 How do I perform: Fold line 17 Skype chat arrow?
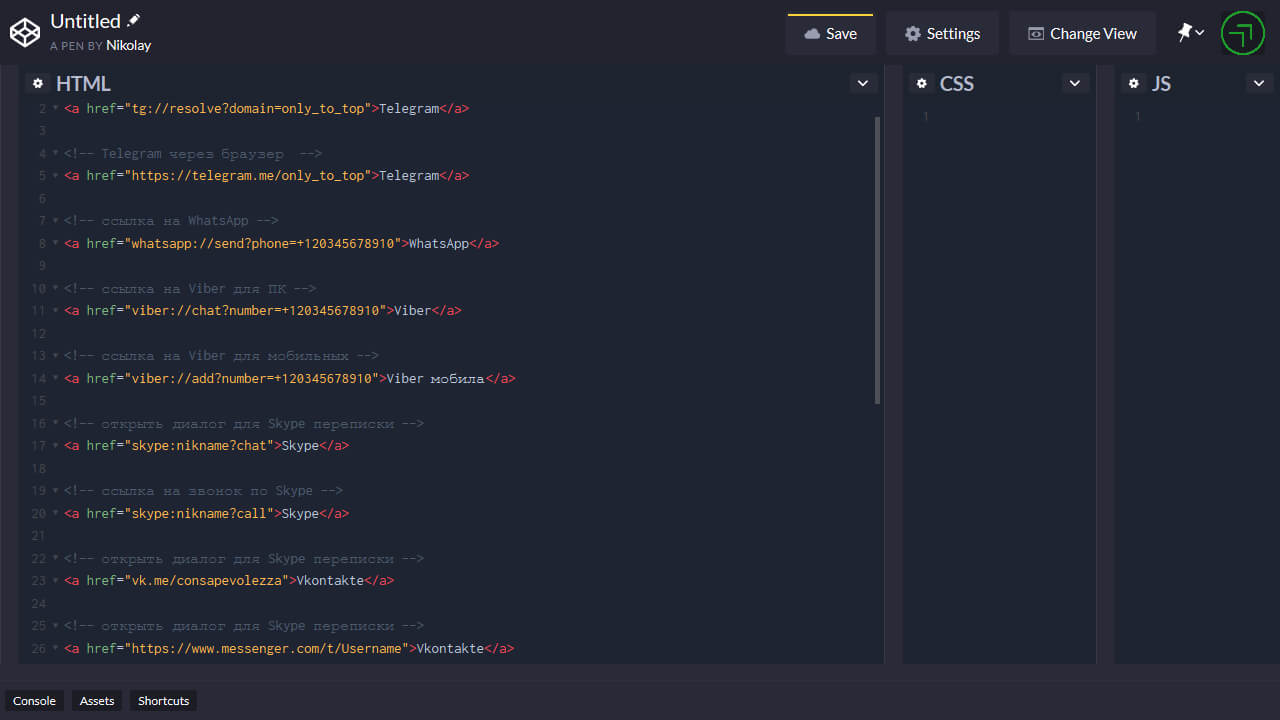point(55,445)
